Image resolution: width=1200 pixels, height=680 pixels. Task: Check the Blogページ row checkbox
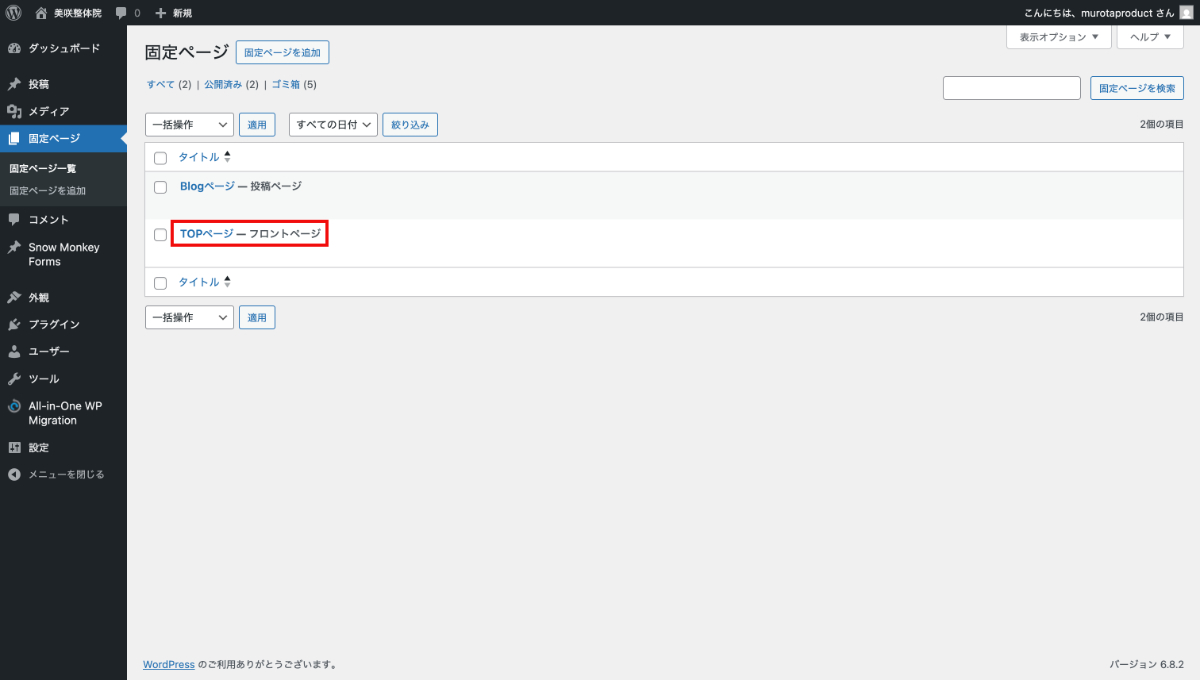coord(160,187)
